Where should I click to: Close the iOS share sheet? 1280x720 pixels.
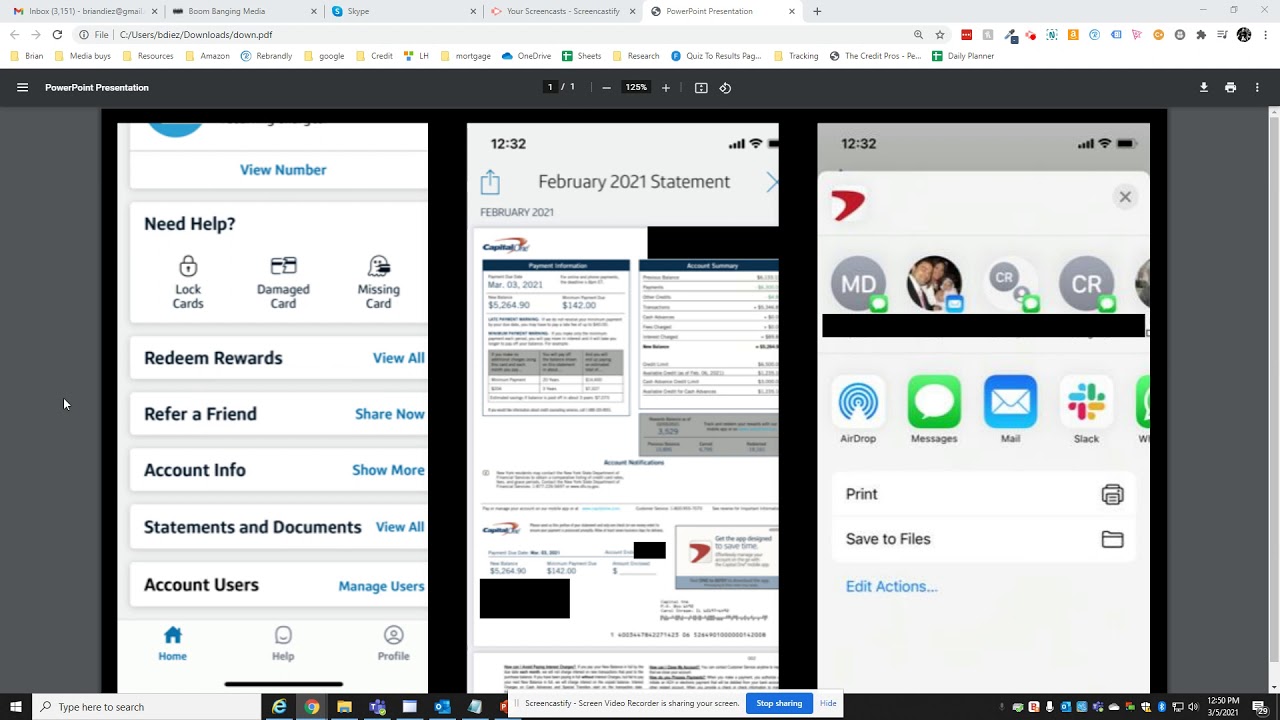[1125, 197]
